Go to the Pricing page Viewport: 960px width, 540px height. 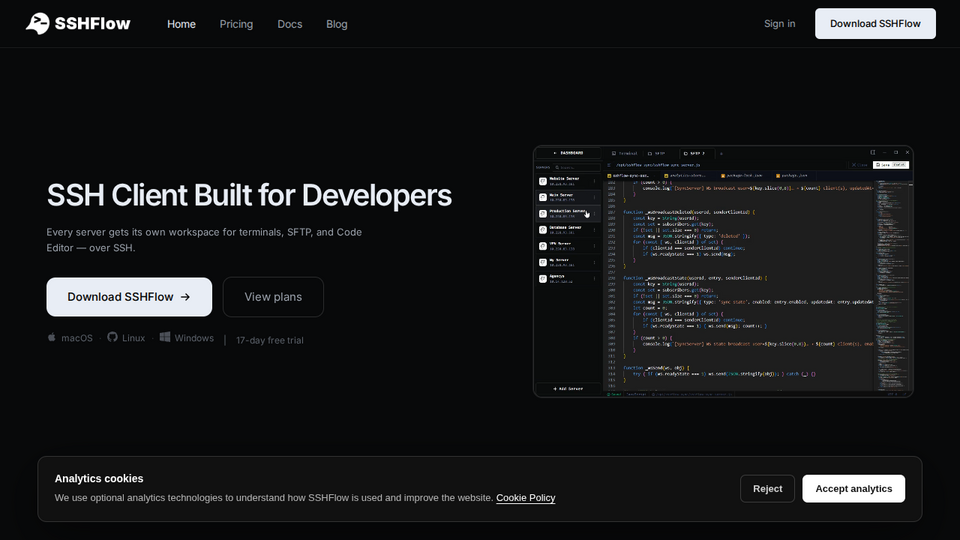pyautogui.click(x=236, y=24)
